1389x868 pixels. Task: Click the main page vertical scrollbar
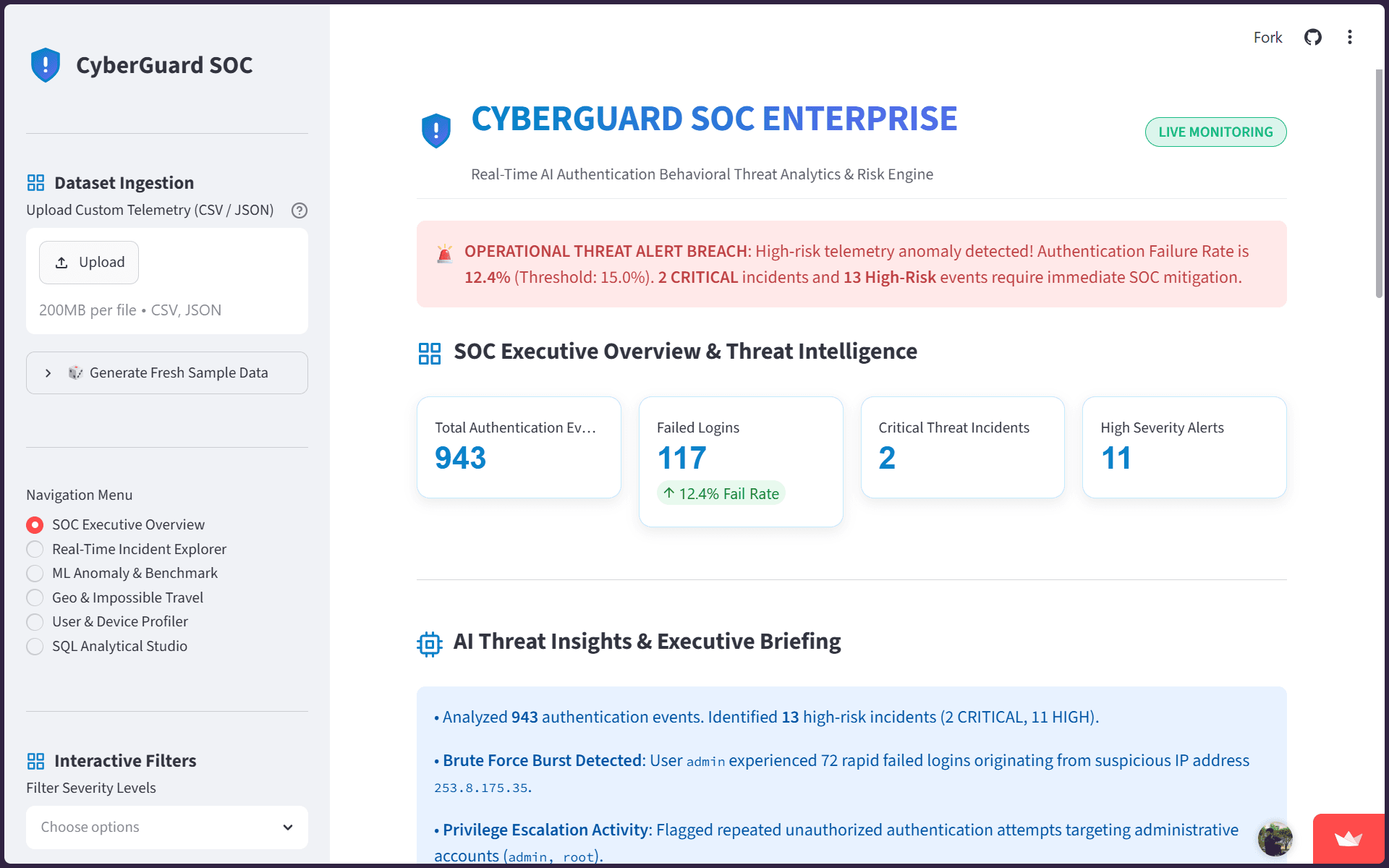pyautogui.click(x=1379, y=182)
